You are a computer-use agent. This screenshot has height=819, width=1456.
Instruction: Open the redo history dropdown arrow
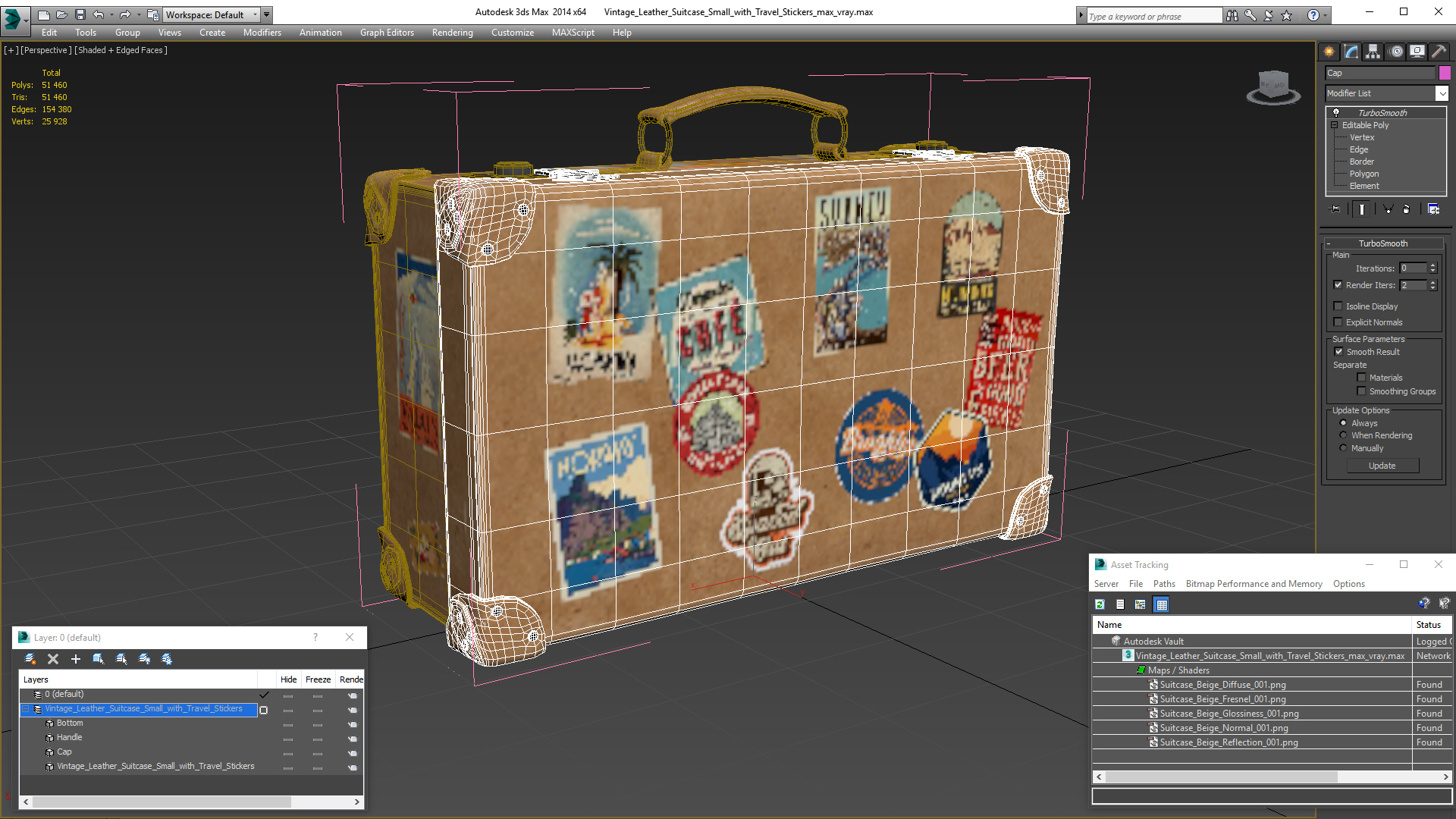[138, 14]
